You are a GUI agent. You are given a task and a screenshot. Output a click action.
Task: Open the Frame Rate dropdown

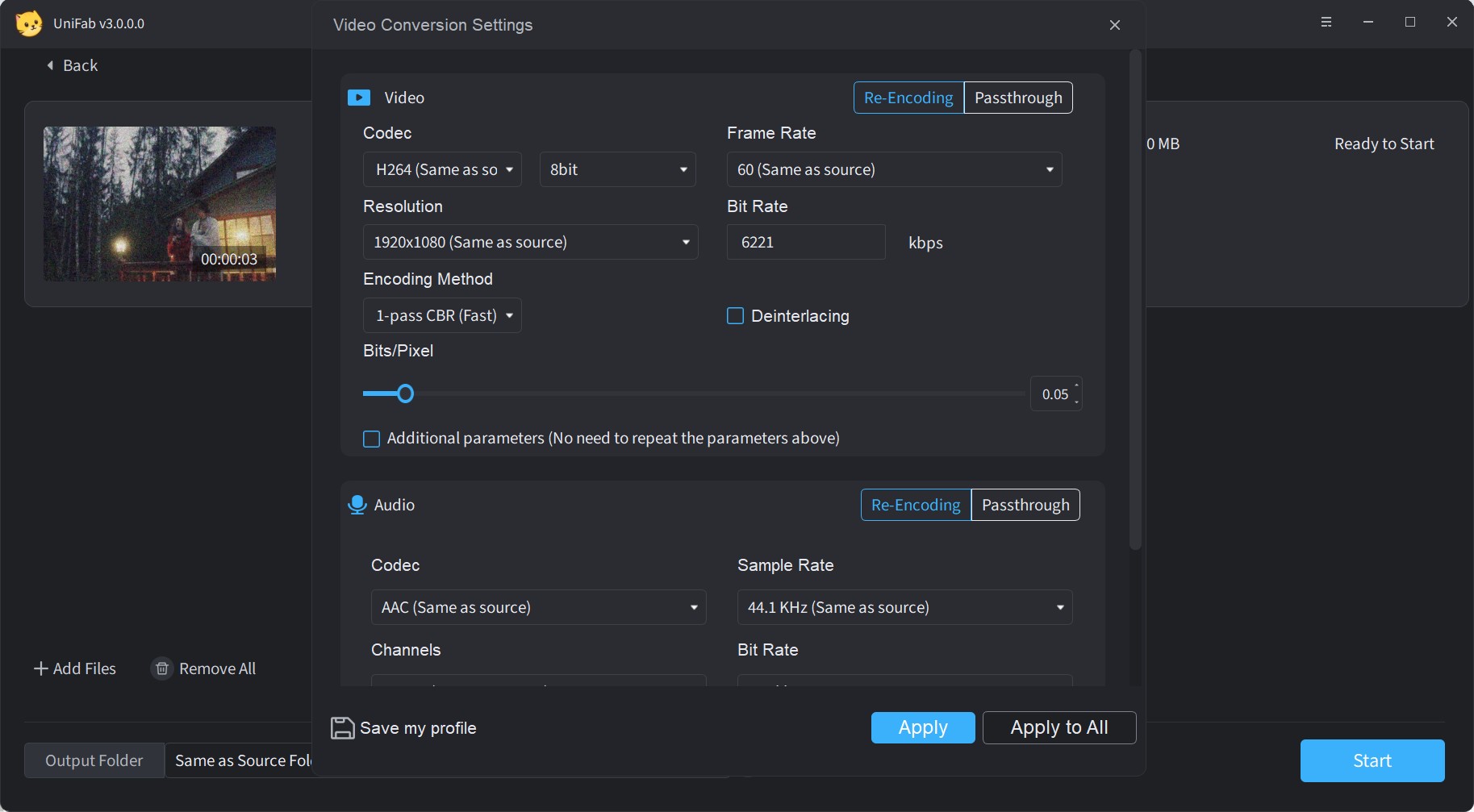(x=894, y=169)
